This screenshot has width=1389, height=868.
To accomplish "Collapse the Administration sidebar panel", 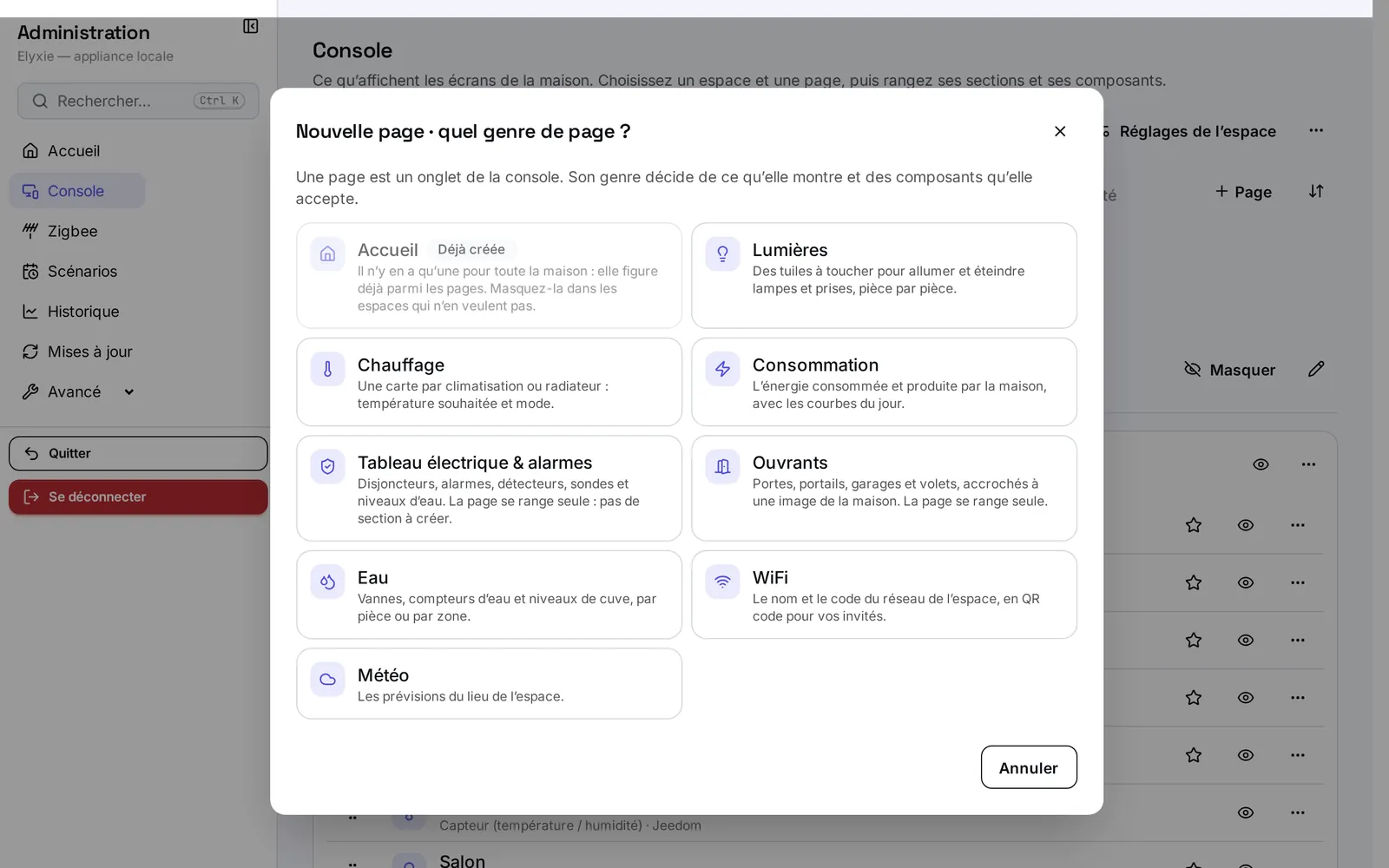I will tap(250, 26).
